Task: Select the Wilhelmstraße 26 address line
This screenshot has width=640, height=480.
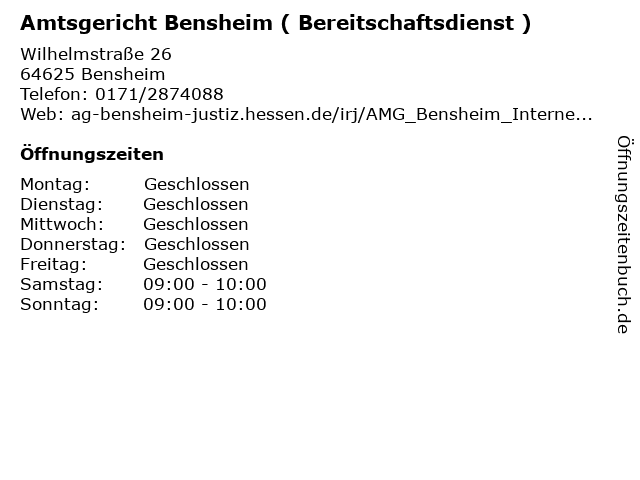Action: click(96, 54)
